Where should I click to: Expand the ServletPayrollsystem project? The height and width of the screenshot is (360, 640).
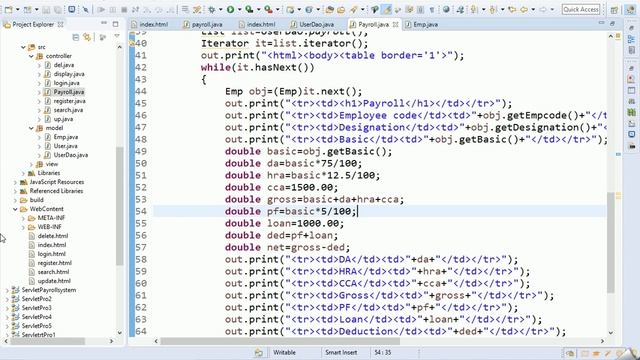pos(7,290)
